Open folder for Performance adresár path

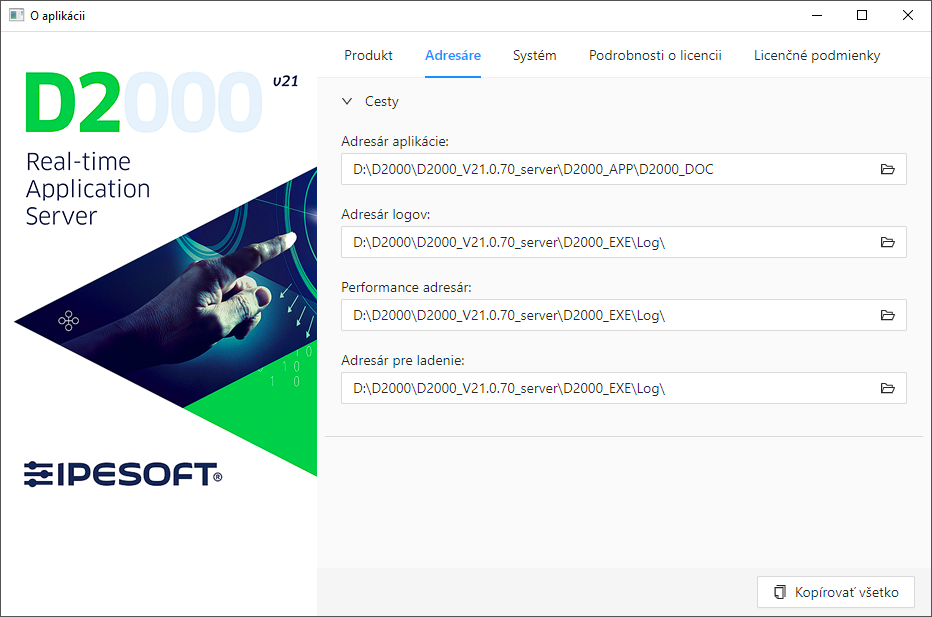(x=886, y=315)
